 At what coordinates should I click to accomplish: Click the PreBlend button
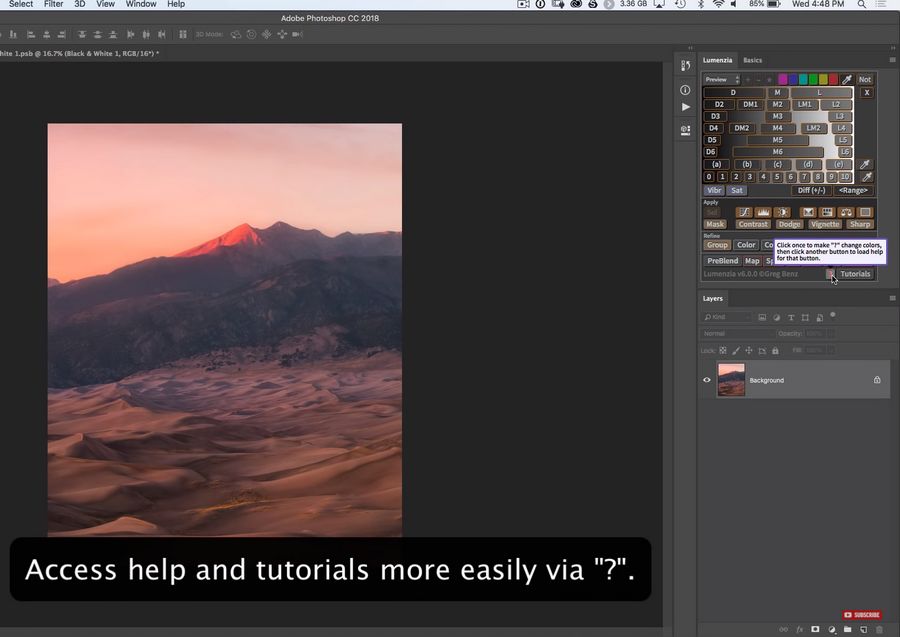[x=723, y=261]
